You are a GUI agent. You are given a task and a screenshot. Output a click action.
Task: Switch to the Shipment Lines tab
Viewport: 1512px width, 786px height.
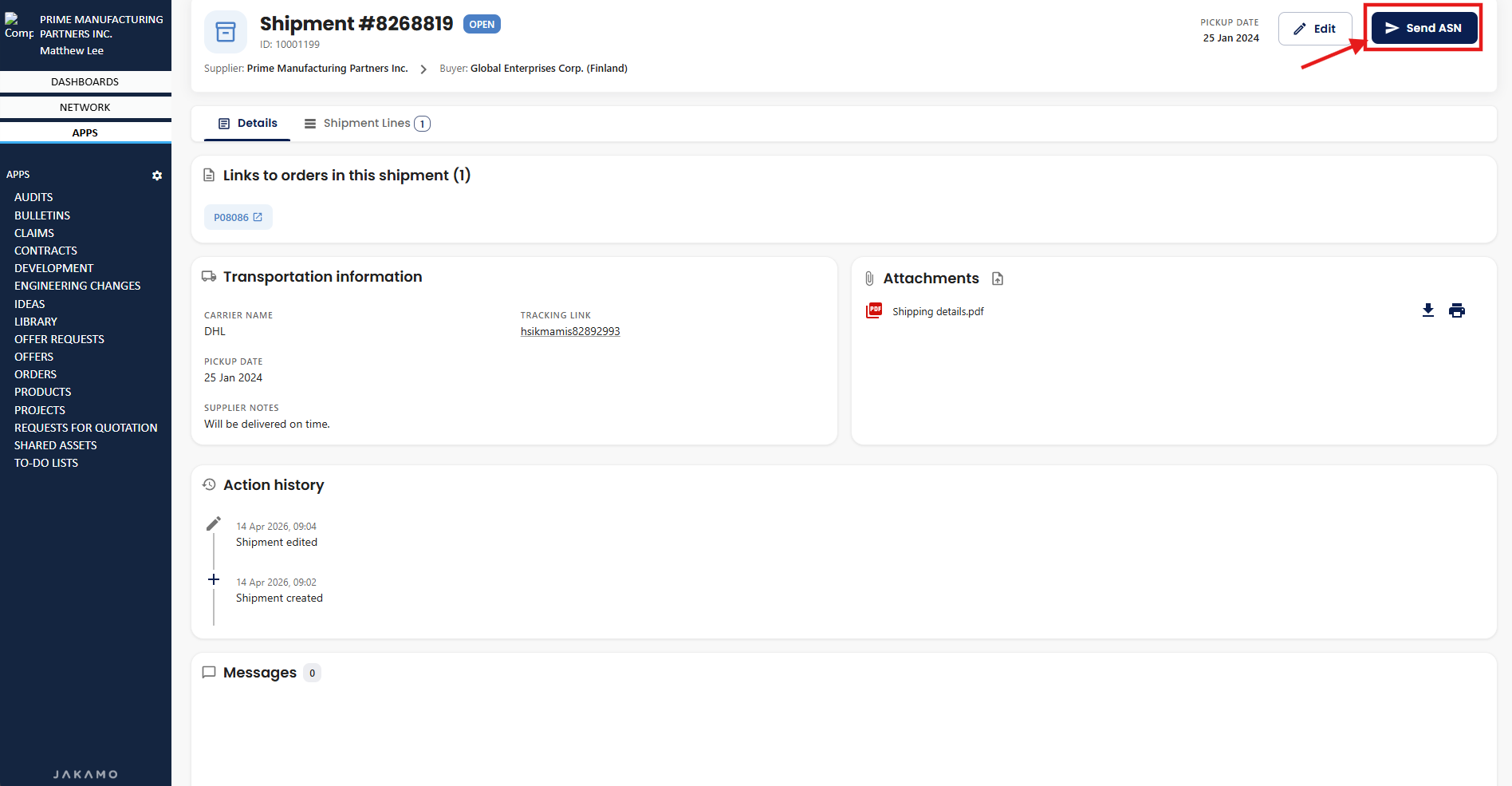[367, 124]
